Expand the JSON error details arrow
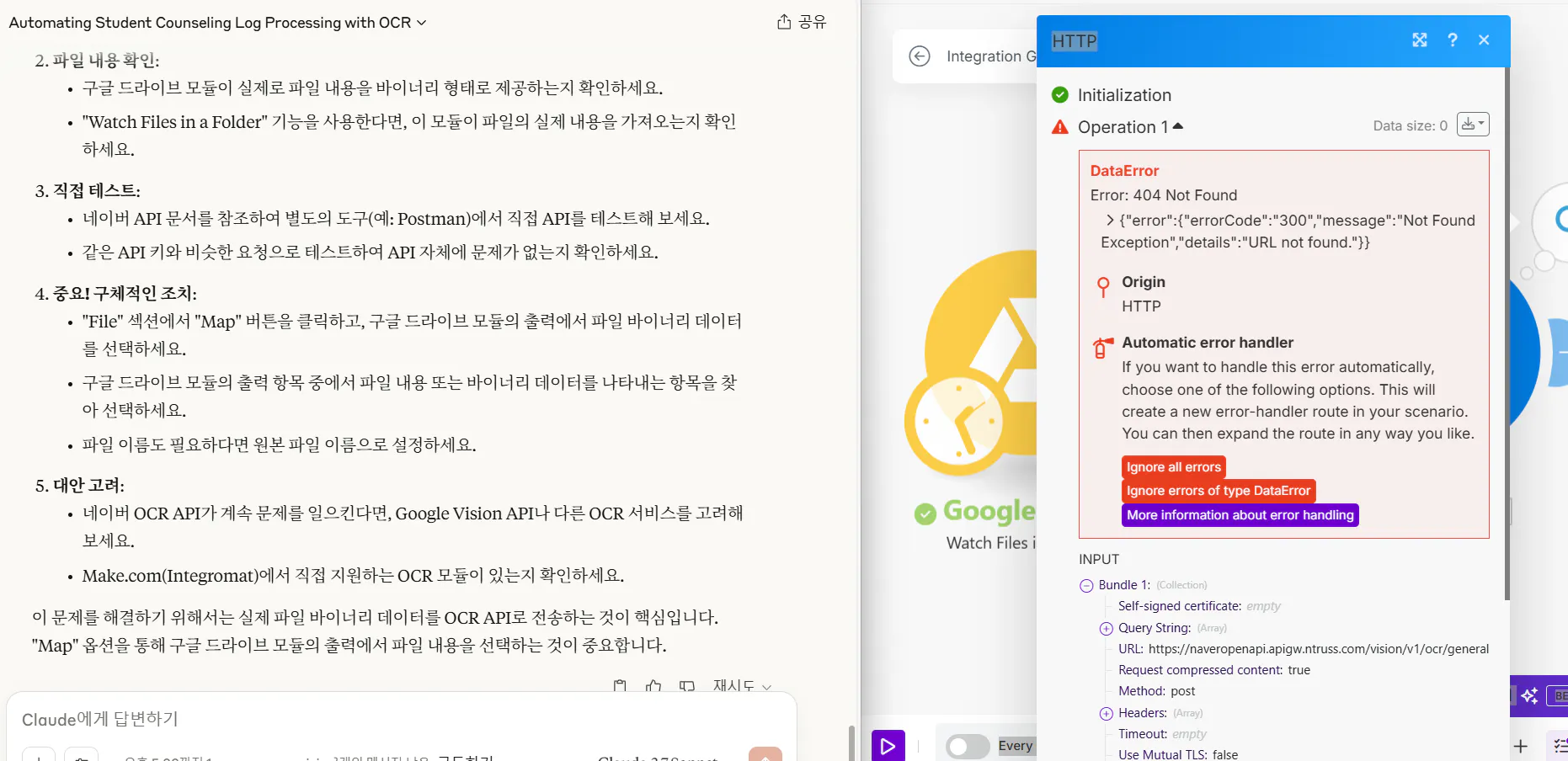Image resolution: width=1568 pixels, height=761 pixels. pyautogui.click(x=1110, y=221)
